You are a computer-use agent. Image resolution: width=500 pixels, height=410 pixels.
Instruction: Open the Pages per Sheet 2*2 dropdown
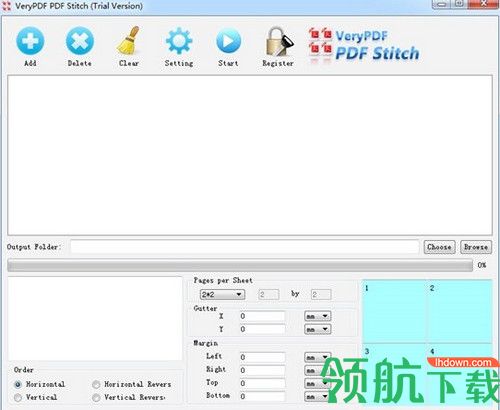(x=222, y=294)
